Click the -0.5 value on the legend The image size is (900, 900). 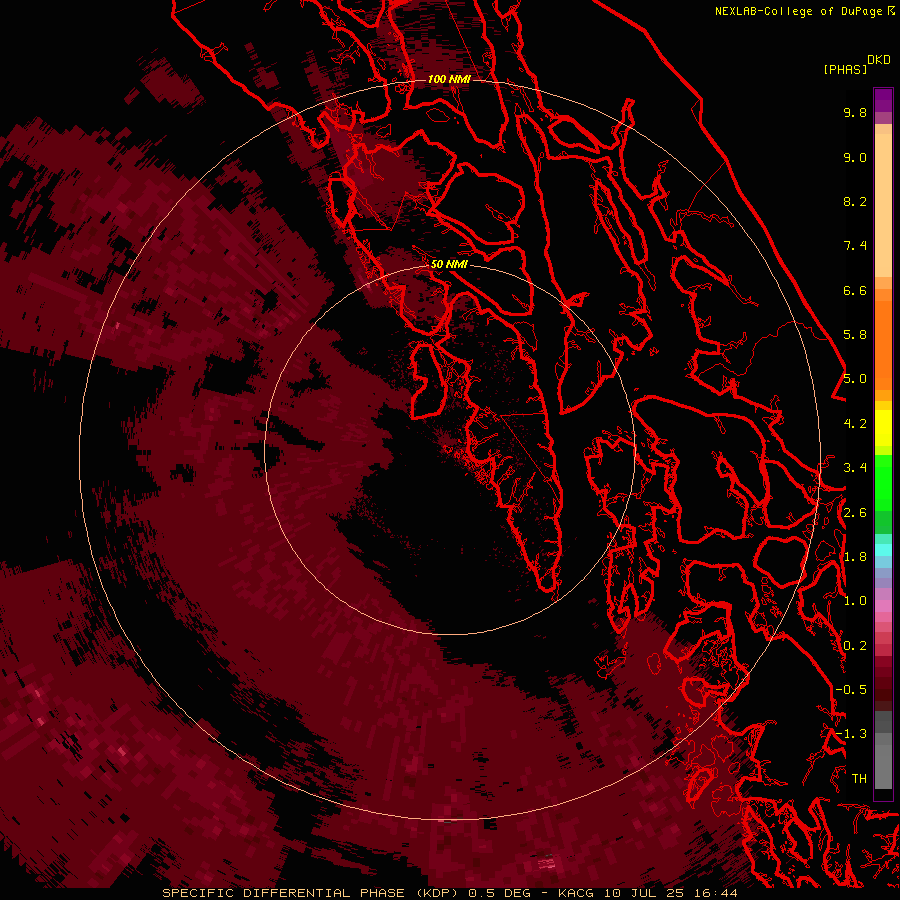tap(851, 690)
